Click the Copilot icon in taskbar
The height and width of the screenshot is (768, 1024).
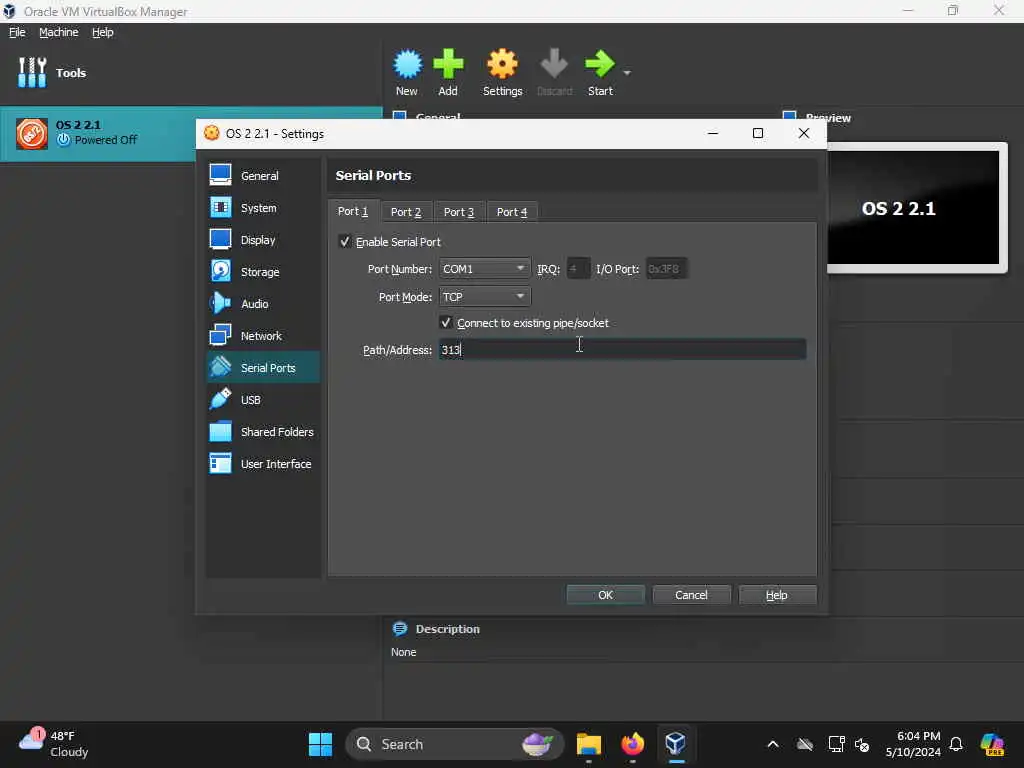[x=992, y=744]
